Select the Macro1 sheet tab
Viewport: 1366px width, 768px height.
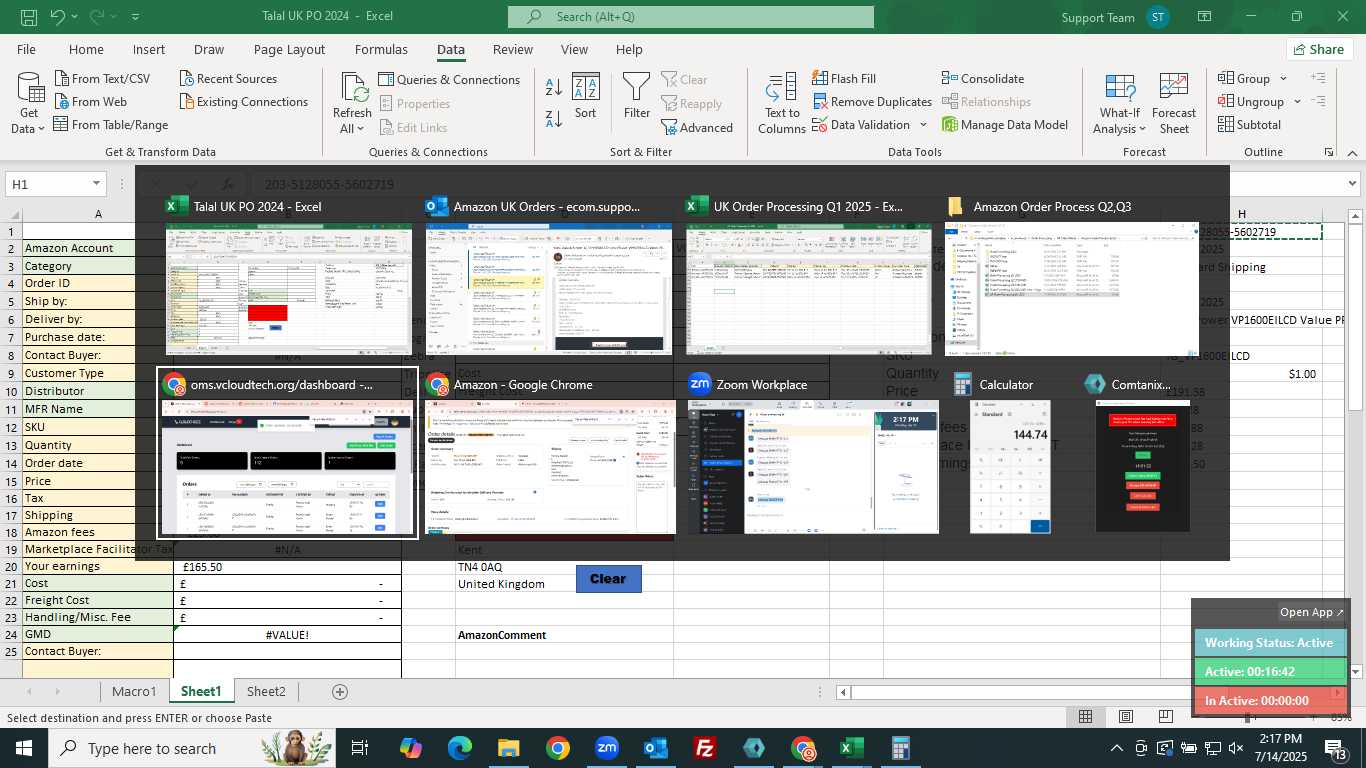tap(134, 692)
